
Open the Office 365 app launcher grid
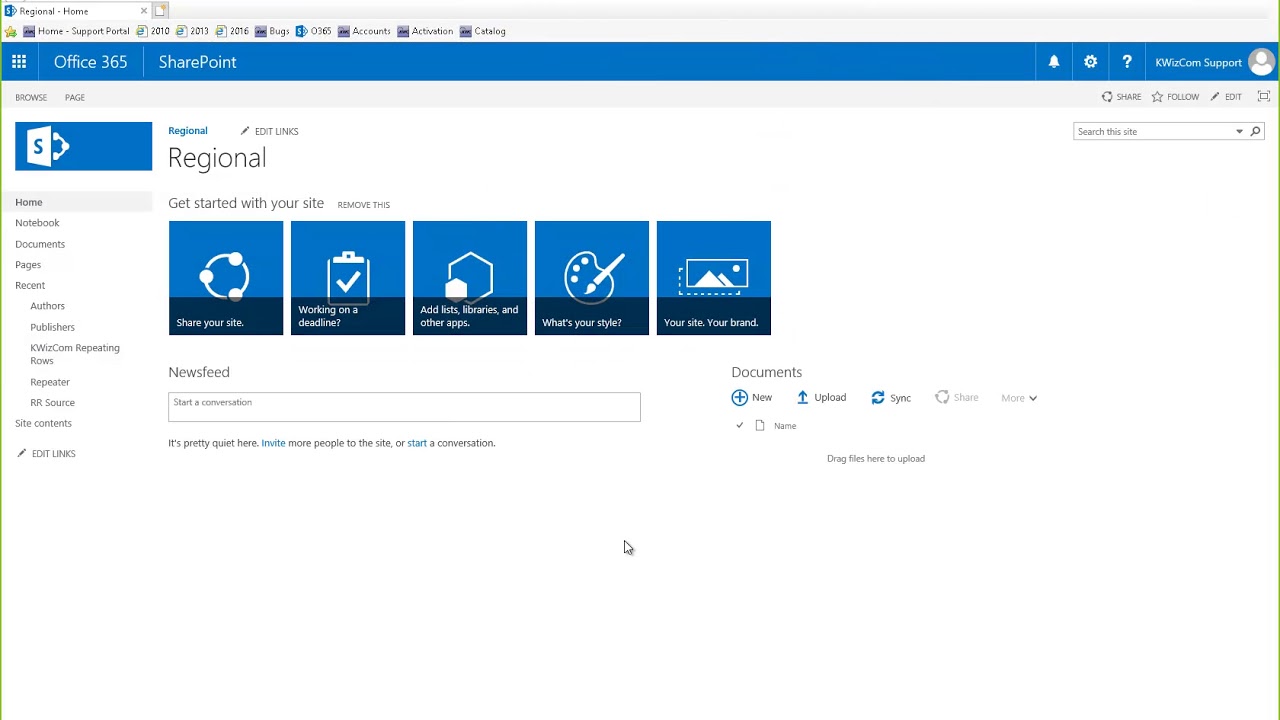[x=19, y=62]
